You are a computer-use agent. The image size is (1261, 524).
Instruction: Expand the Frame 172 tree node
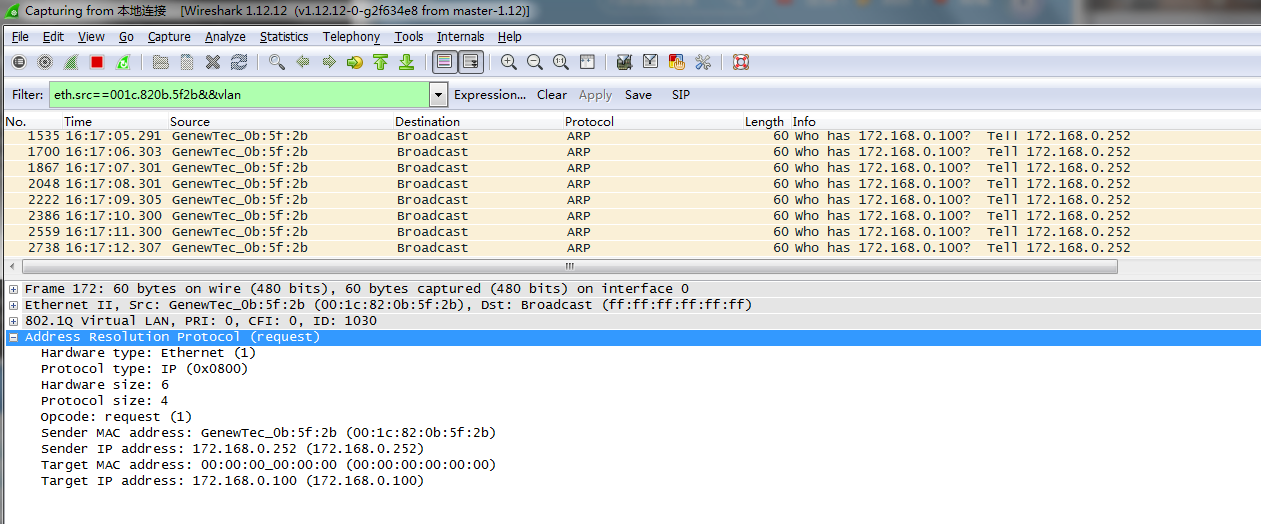click(13, 289)
